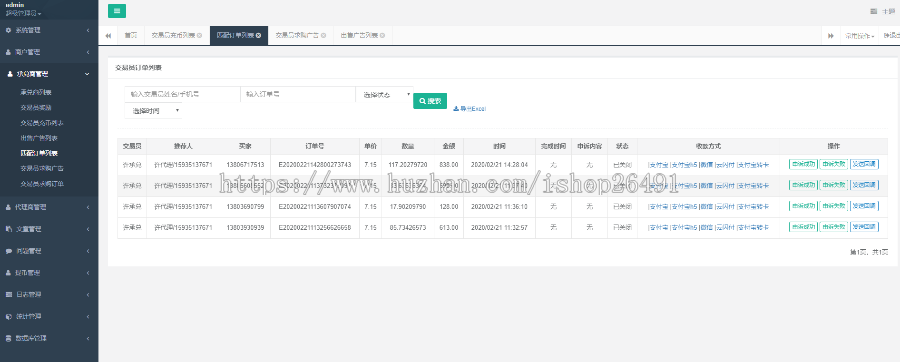Click 申诉成功 for buyer 13806717513 row
This screenshot has height=362, width=900.
coord(803,164)
